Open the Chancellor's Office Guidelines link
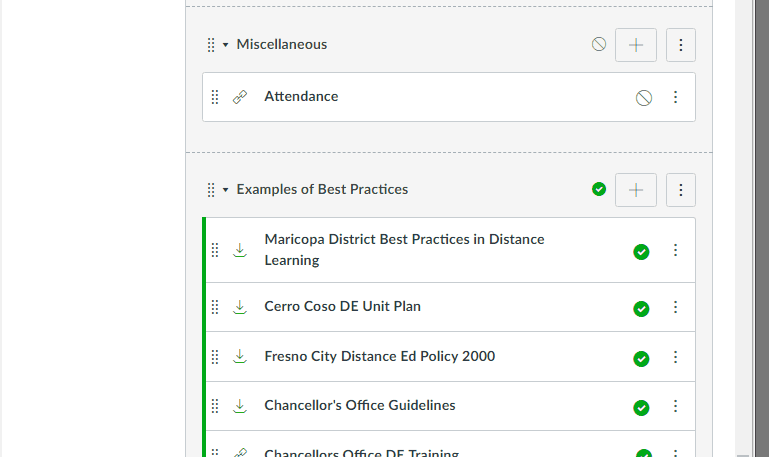This screenshot has width=769, height=457. click(x=360, y=406)
